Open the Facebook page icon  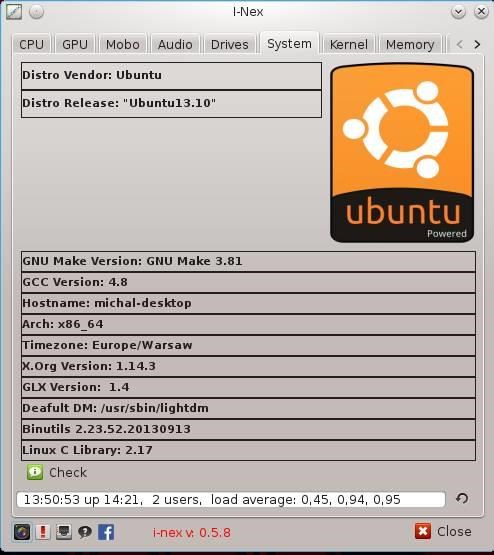coord(106,532)
